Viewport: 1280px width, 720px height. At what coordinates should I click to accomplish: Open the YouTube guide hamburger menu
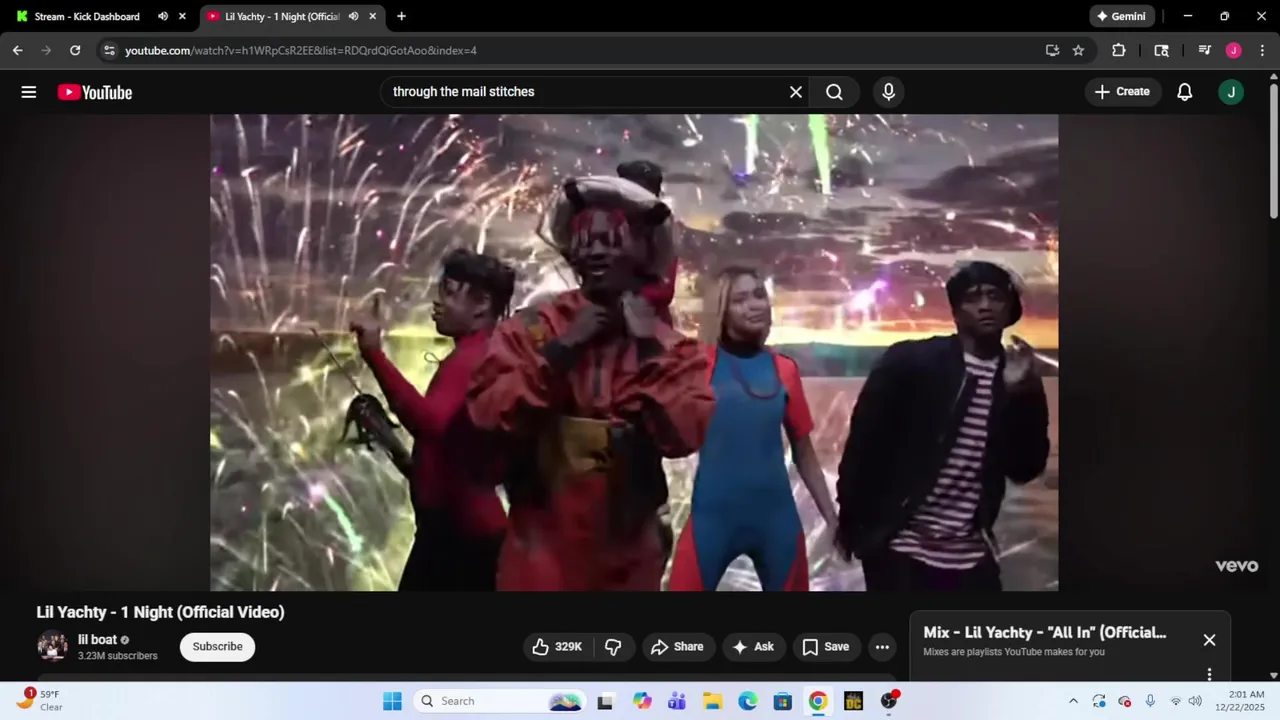(x=29, y=92)
